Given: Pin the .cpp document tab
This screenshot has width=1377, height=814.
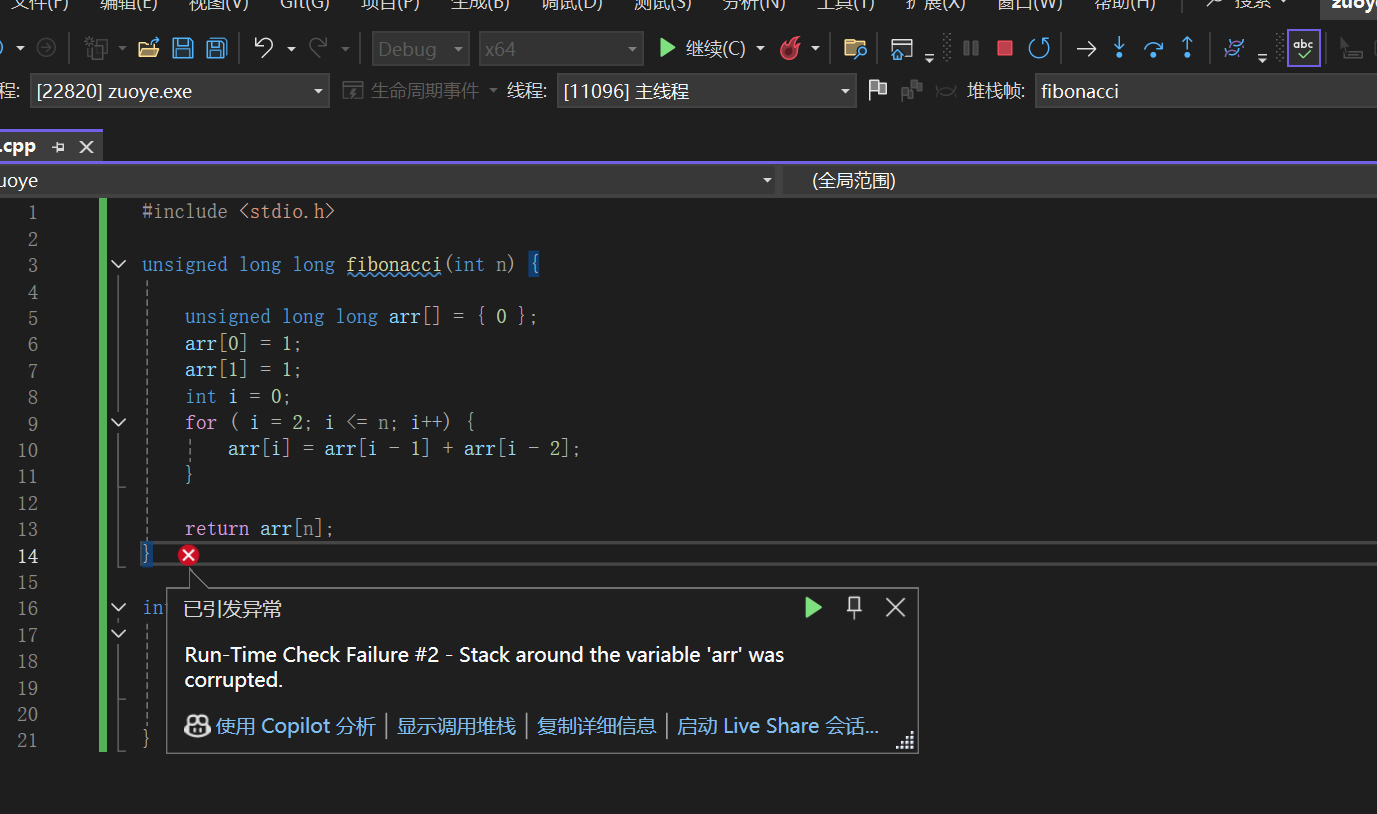Looking at the screenshot, I should tap(58, 147).
